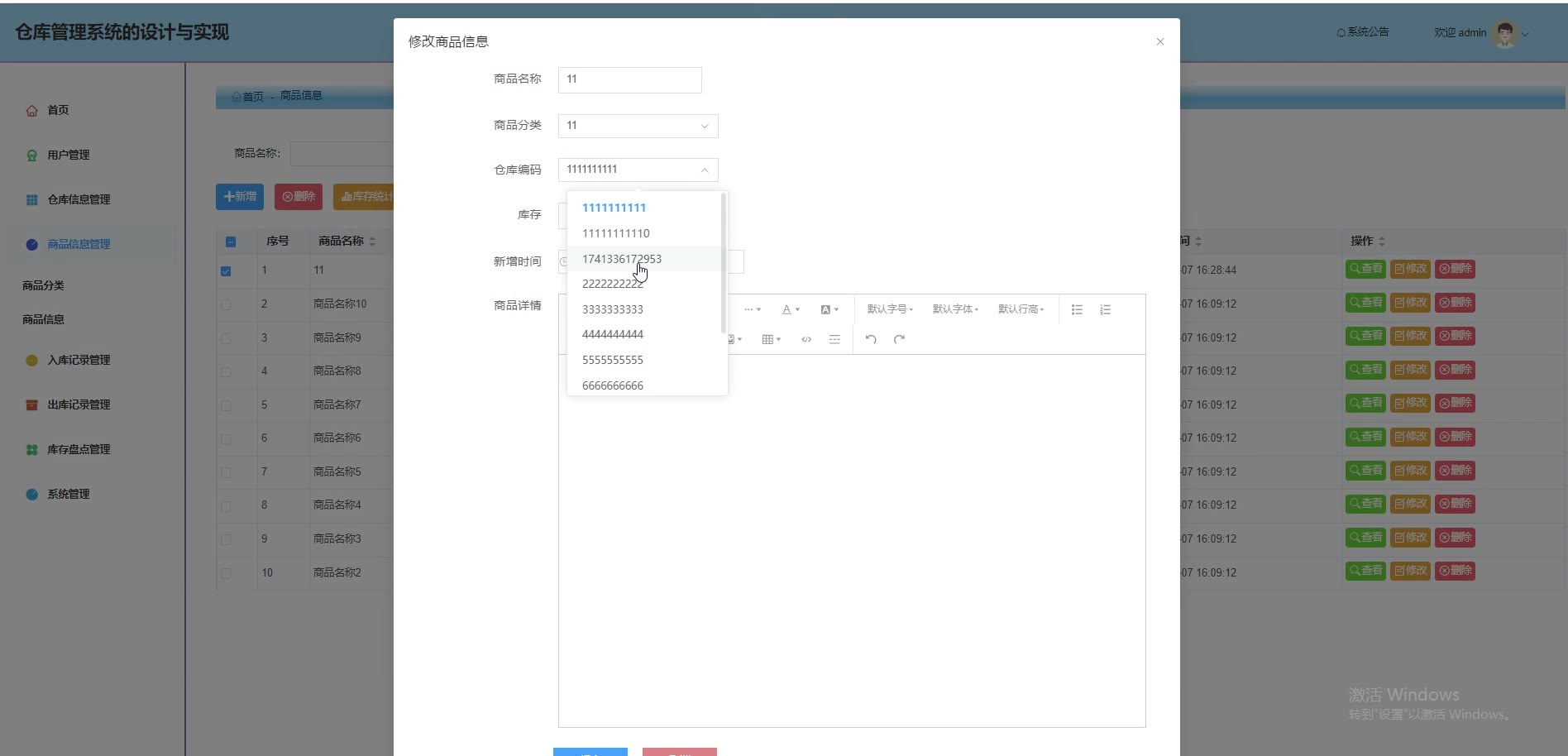Viewport: 1568px width, 756px height.
Task: Click the editor's font color A icon
Action: pyautogui.click(x=791, y=309)
